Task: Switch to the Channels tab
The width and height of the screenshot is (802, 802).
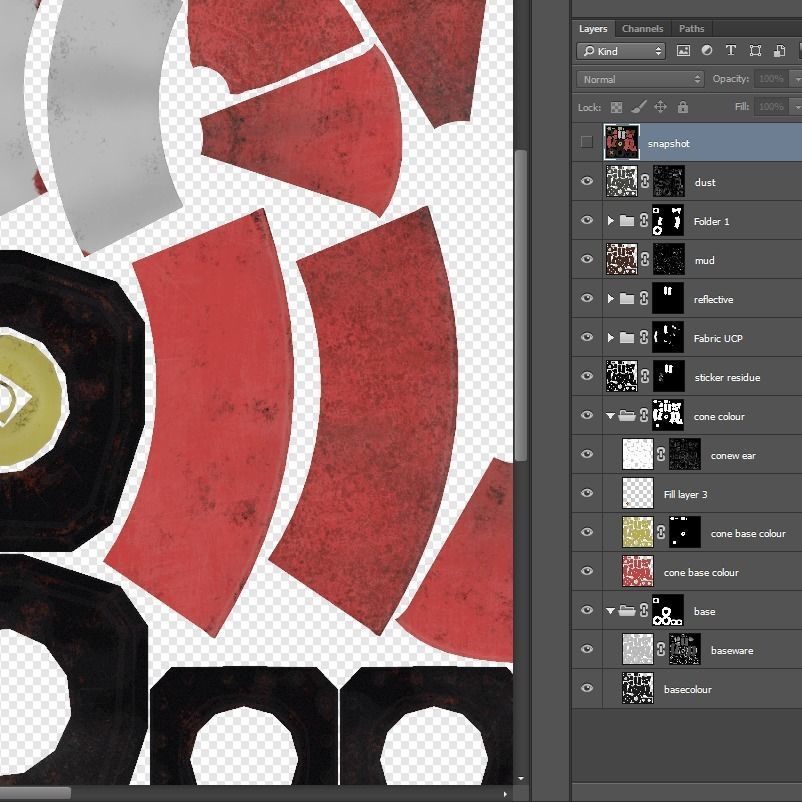Action: [642, 29]
